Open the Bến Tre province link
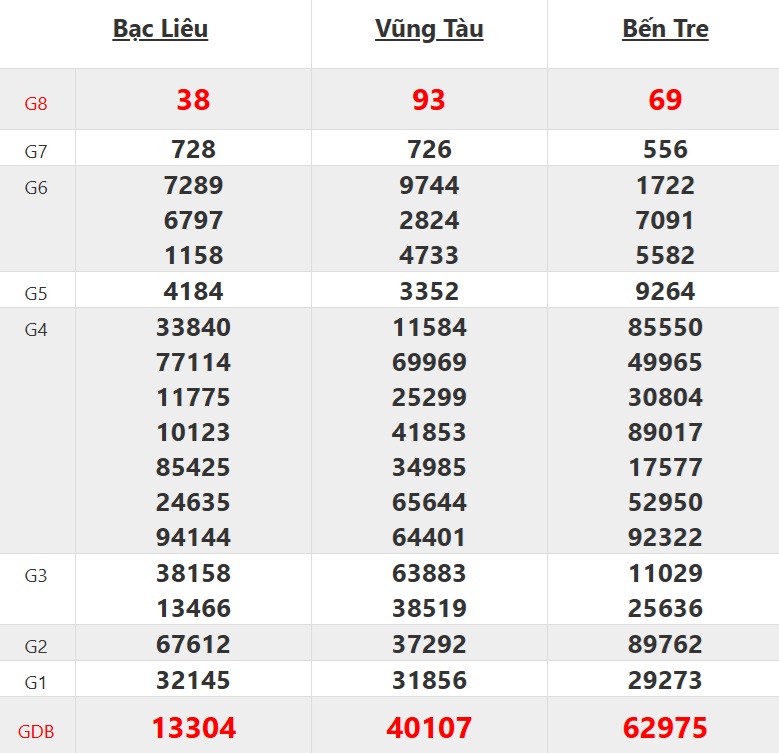779x753 pixels. 665,29
